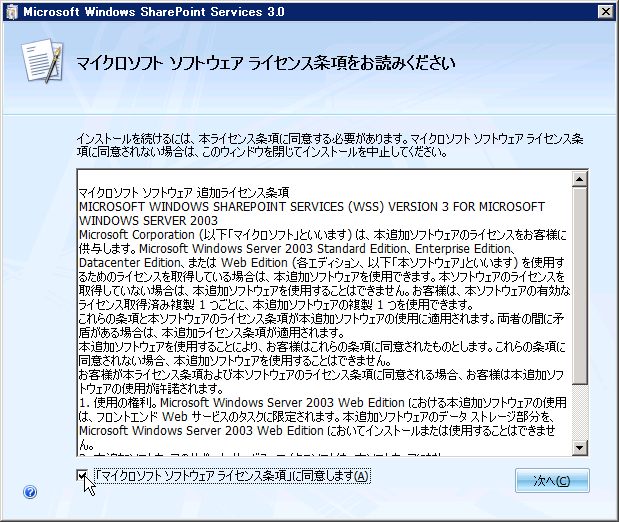619x522 pixels.
Task: Click the heading ライセンス条項をお読みください
Action: [x=267, y=63]
